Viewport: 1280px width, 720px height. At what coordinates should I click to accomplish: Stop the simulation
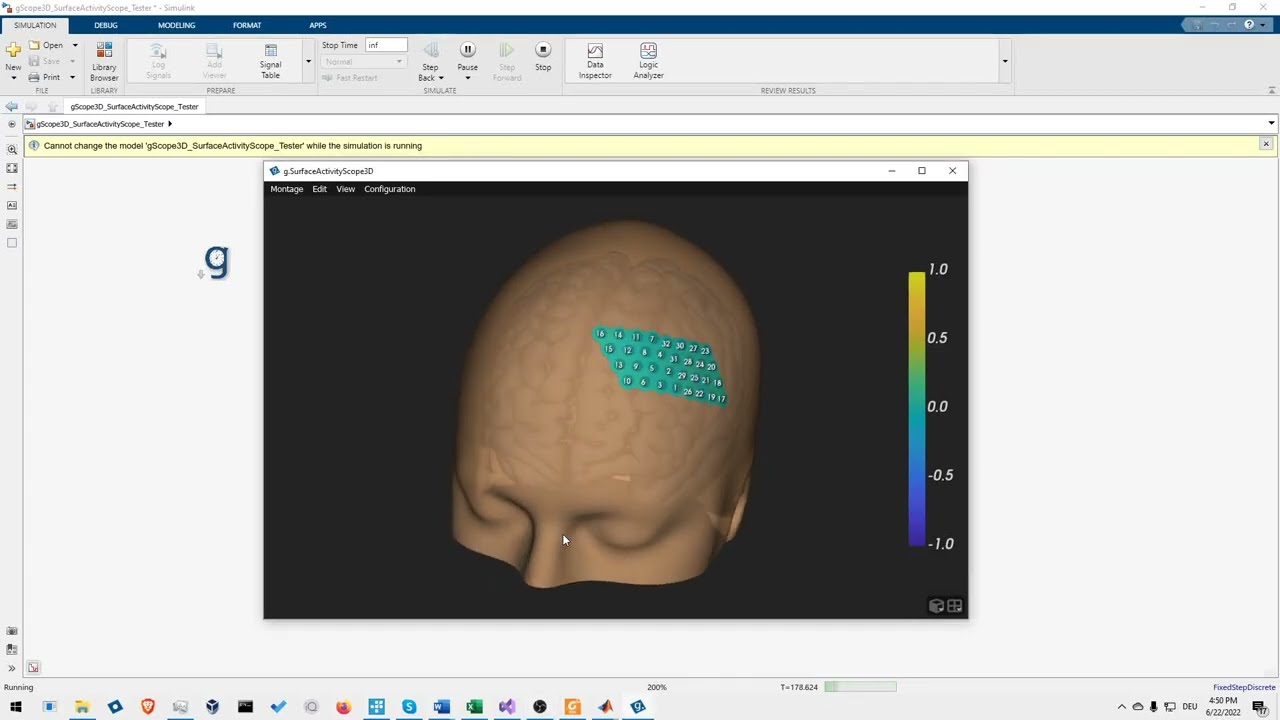click(x=543, y=57)
